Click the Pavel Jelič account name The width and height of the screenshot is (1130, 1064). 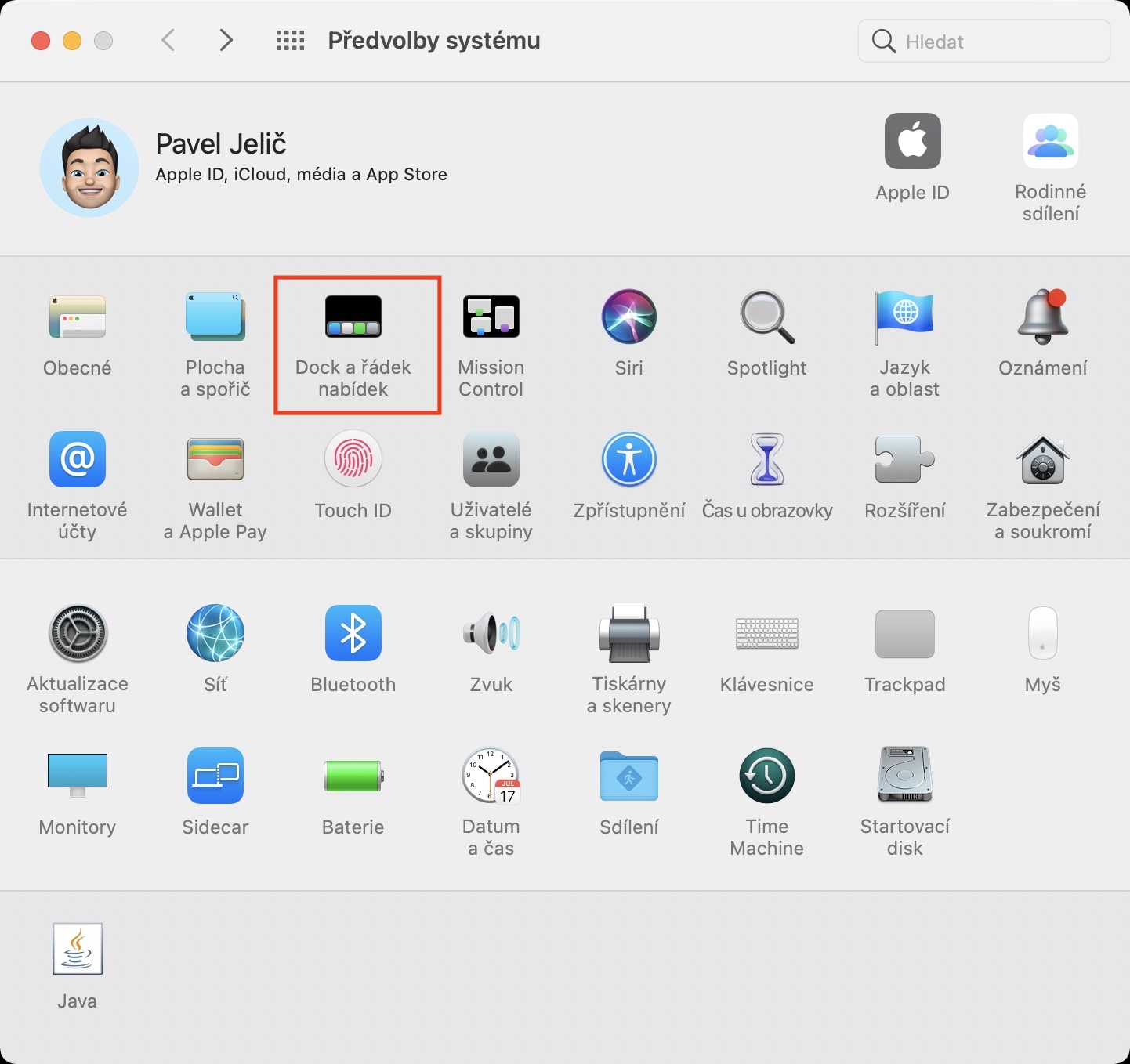(x=221, y=143)
